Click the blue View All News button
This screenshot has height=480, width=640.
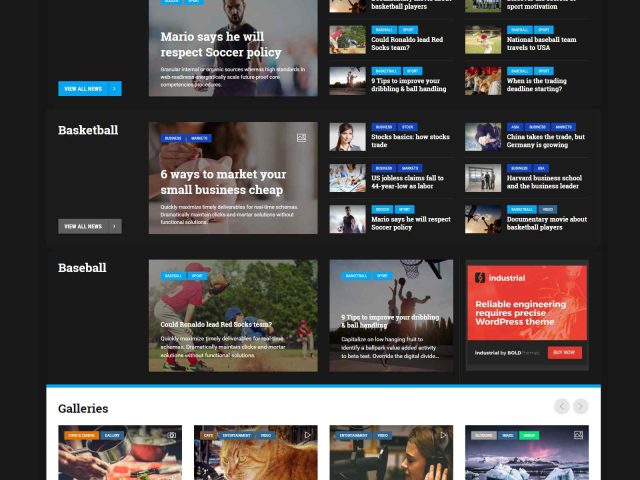pyautogui.click(x=90, y=89)
